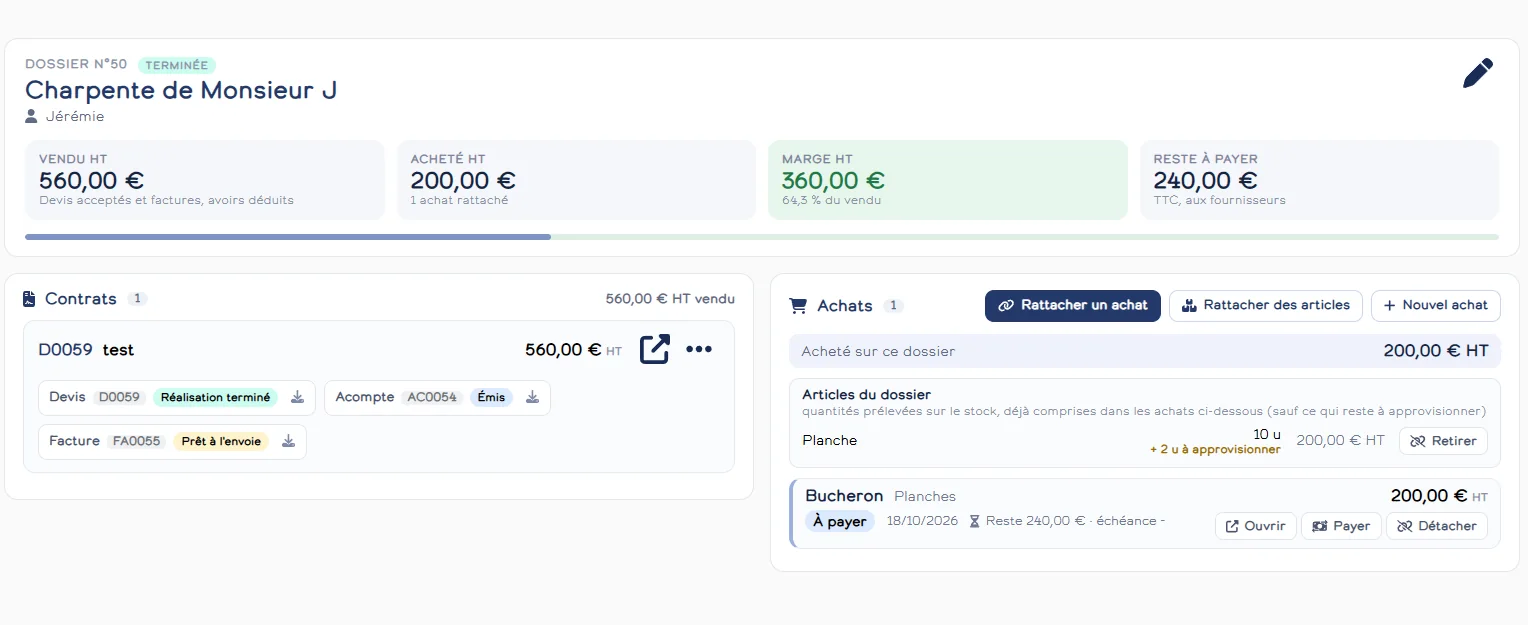Click Rattacher des articles button
The width and height of the screenshot is (1528, 625).
pyautogui.click(x=1266, y=305)
